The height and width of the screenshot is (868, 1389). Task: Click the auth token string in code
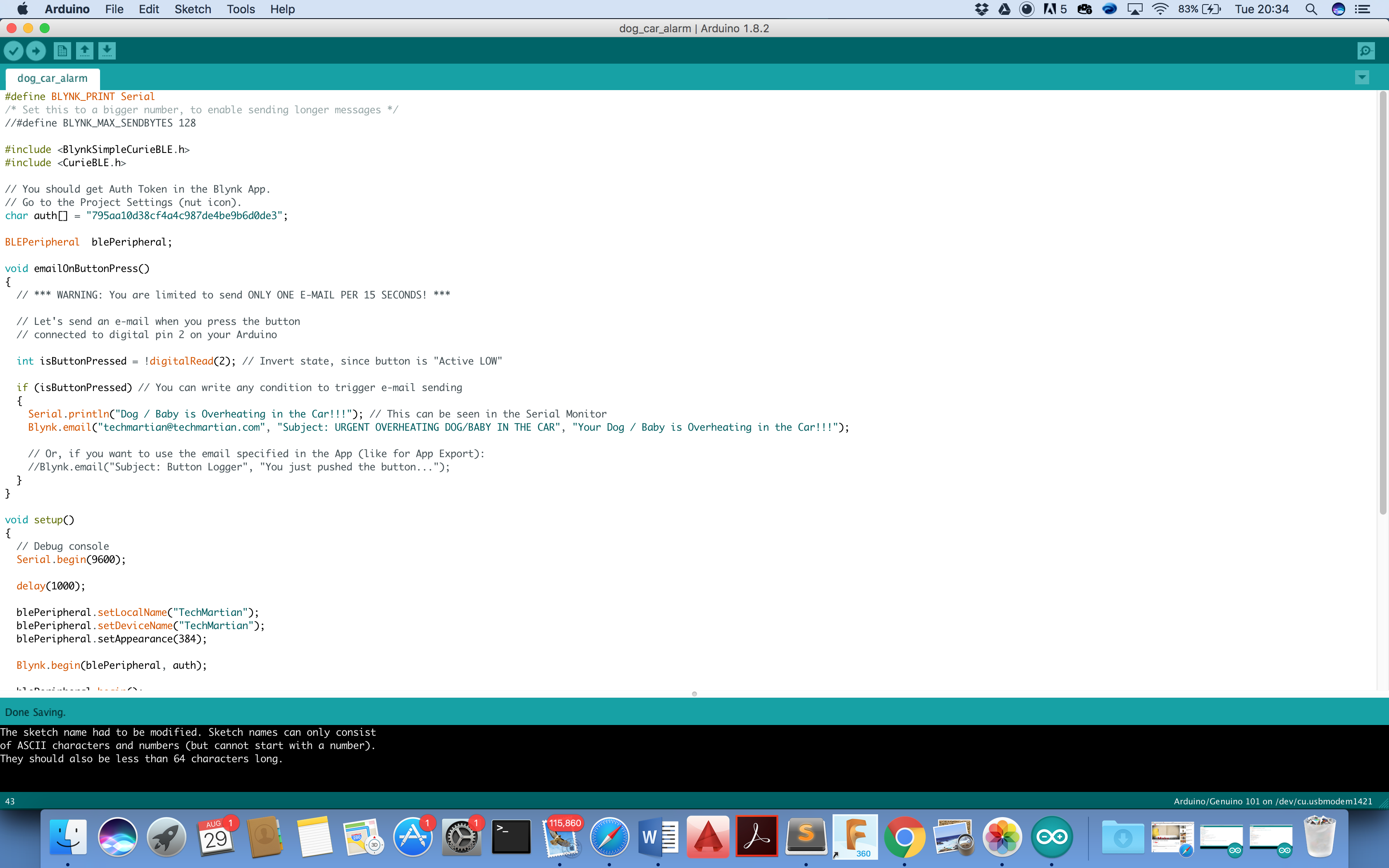coord(184,216)
